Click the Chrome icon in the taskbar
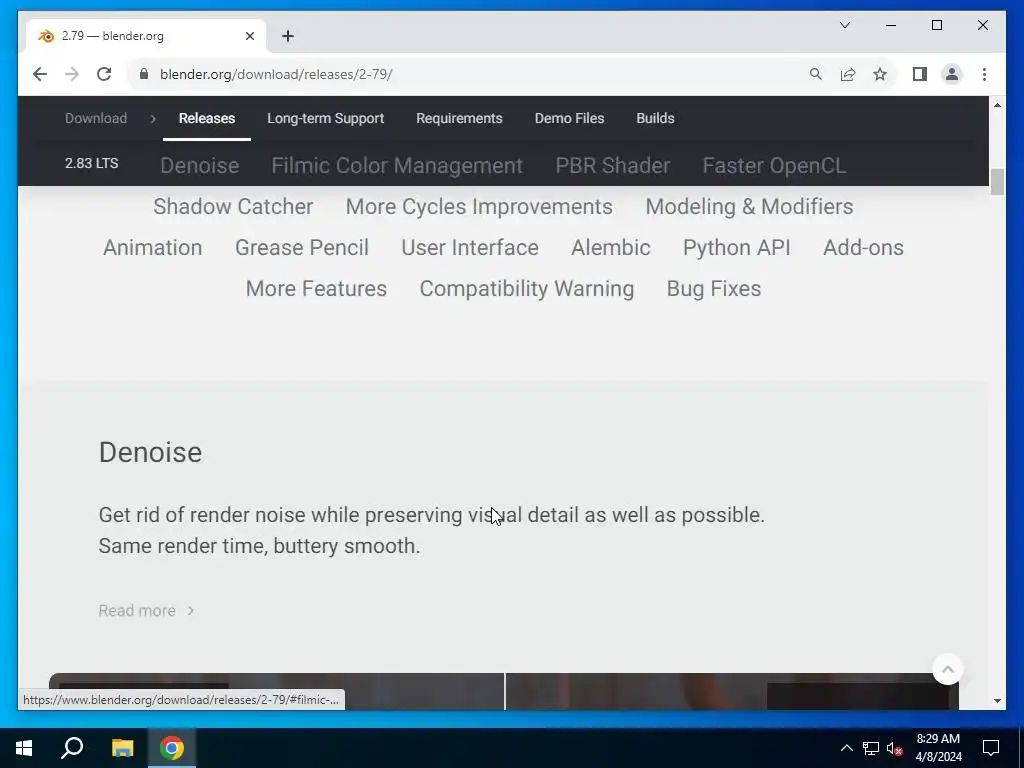1024x768 pixels. coord(172,748)
